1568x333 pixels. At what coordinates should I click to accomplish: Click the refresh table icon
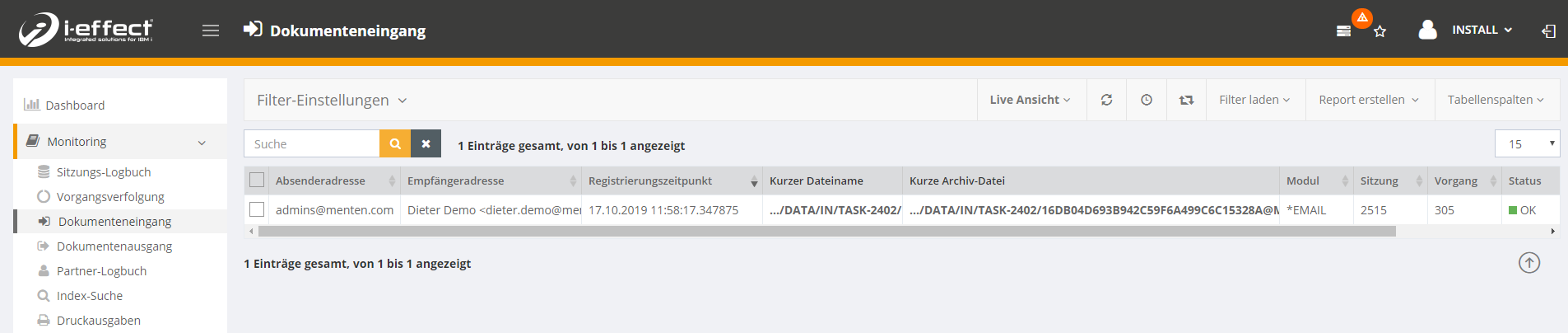coord(1106,100)
